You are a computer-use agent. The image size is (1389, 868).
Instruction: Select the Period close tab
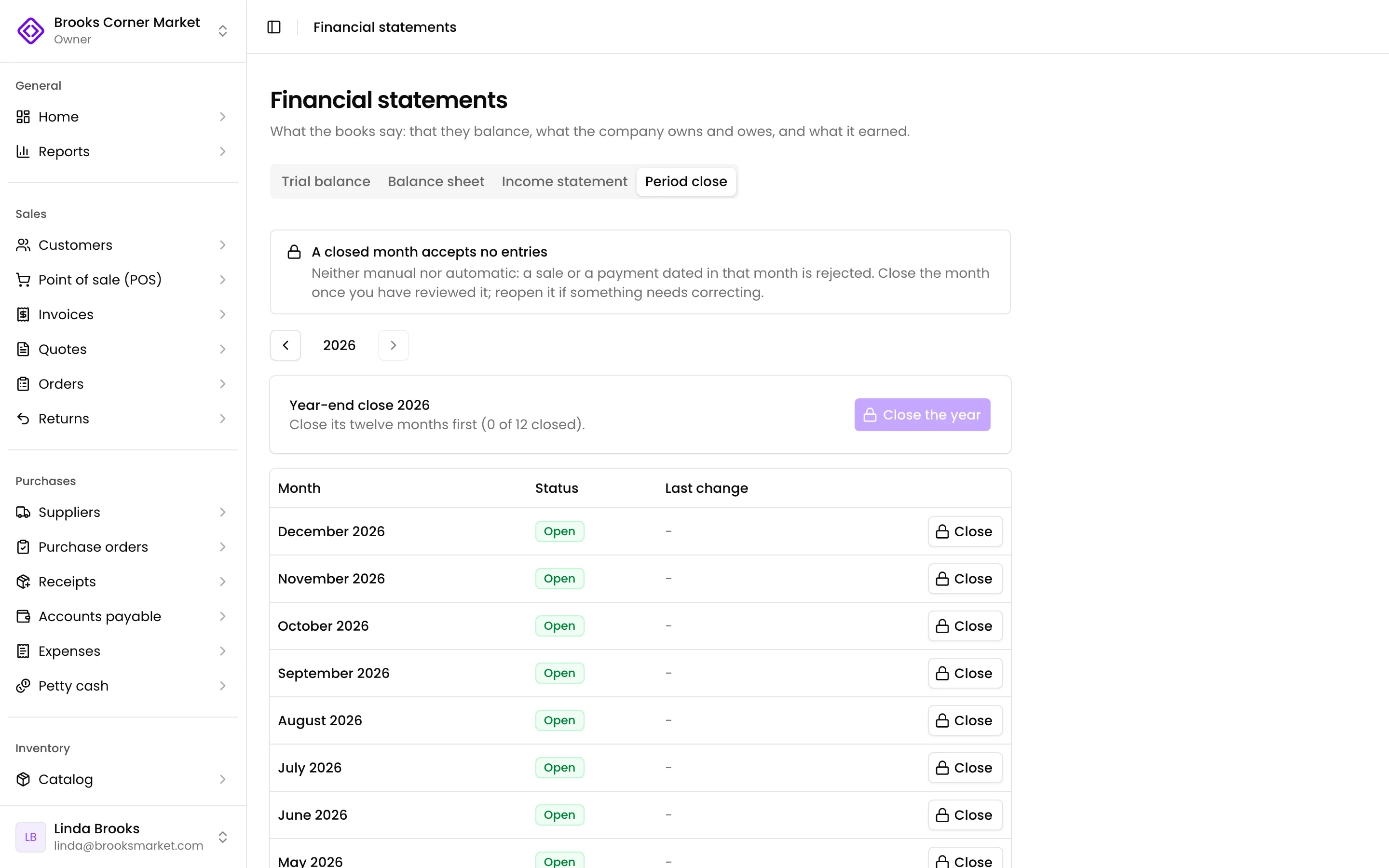686,181
